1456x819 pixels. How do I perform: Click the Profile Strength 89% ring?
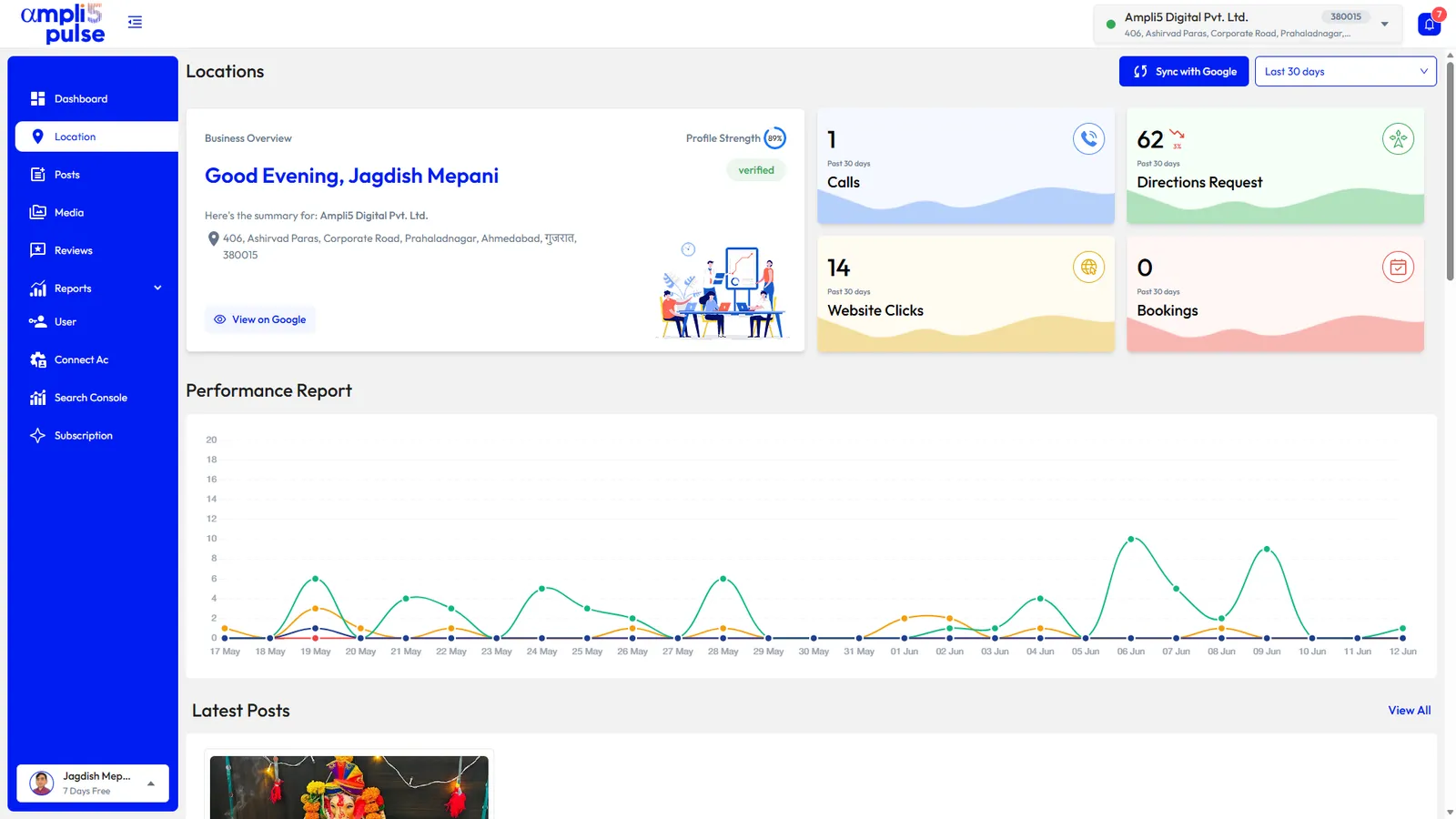pos(774,138)
